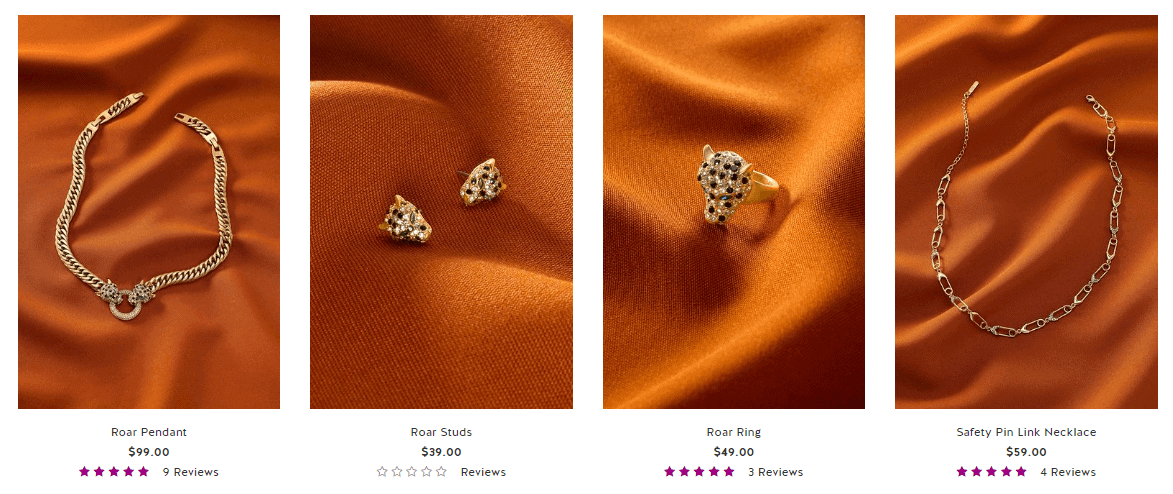The image size is (1173, 494).
Task: Click the purple star rating under Roar Ring
Action: pos(699,472)
